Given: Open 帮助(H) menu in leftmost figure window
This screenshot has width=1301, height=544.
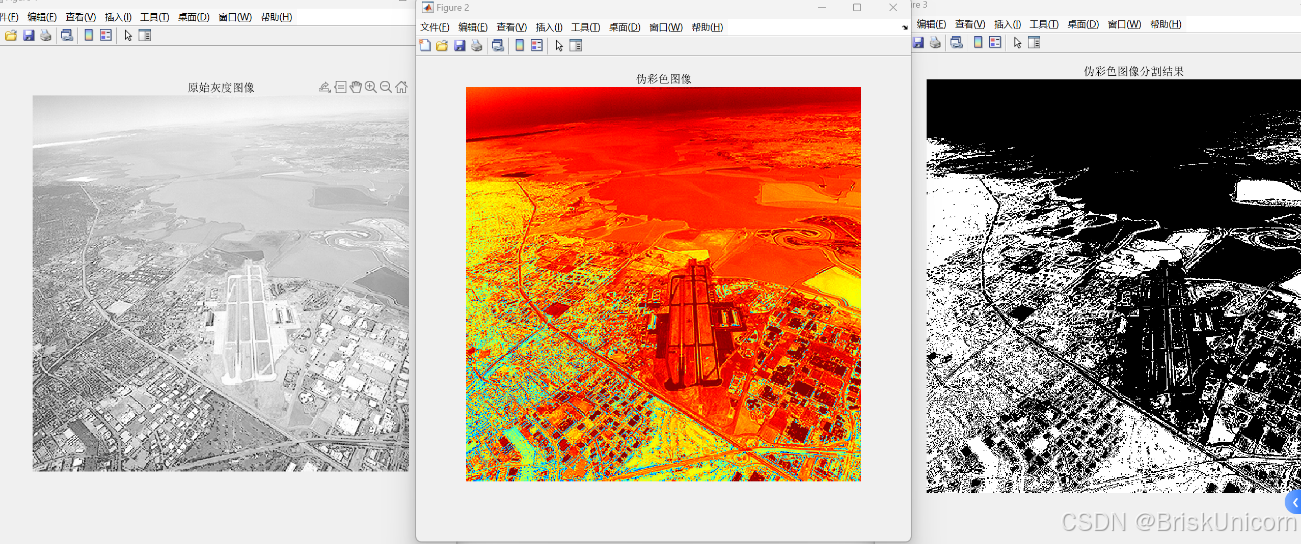Looking at the screenshot, I should tap(276, 17).
